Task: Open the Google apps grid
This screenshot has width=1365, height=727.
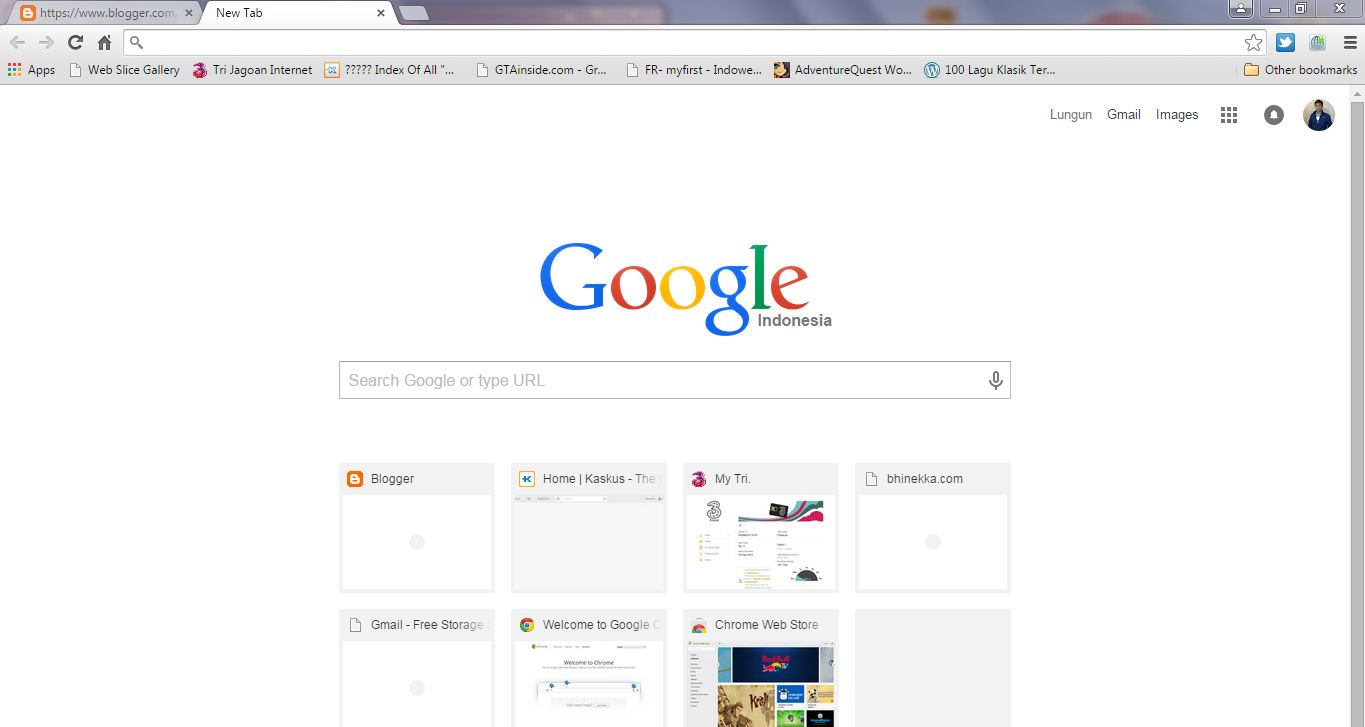Action: pyautogui.click(x=1228, y=114)
